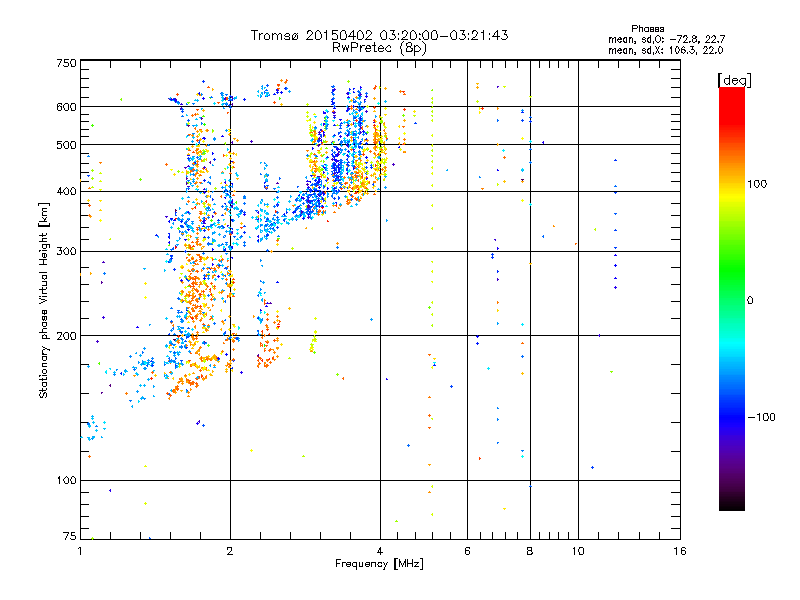
Task: Click the x-axis tick label 10
Action: coord(578,551)
